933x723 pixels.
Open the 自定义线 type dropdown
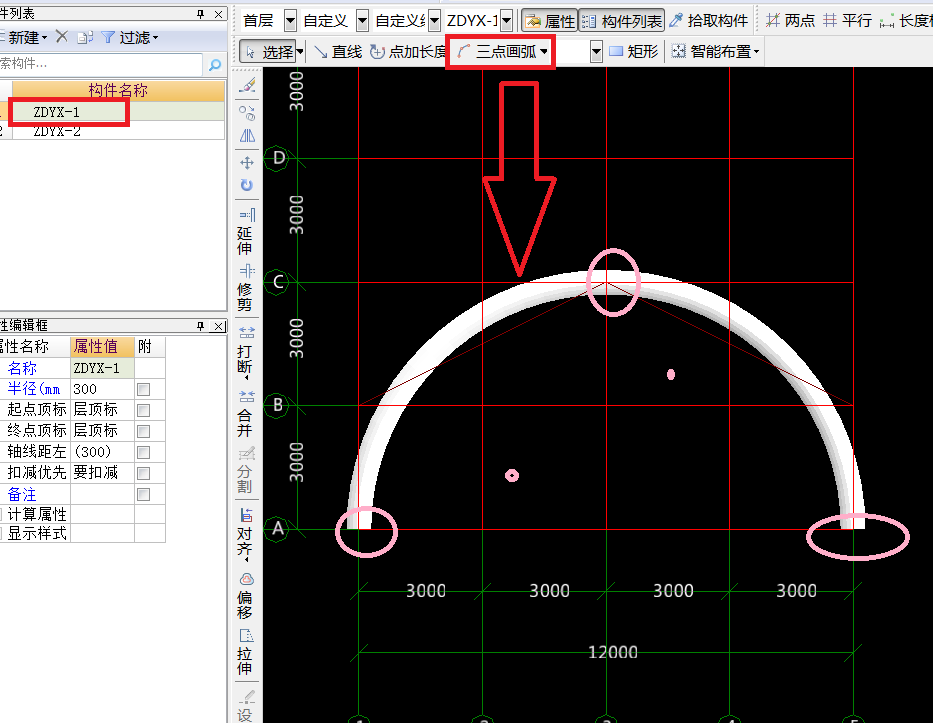click(434, 21)
